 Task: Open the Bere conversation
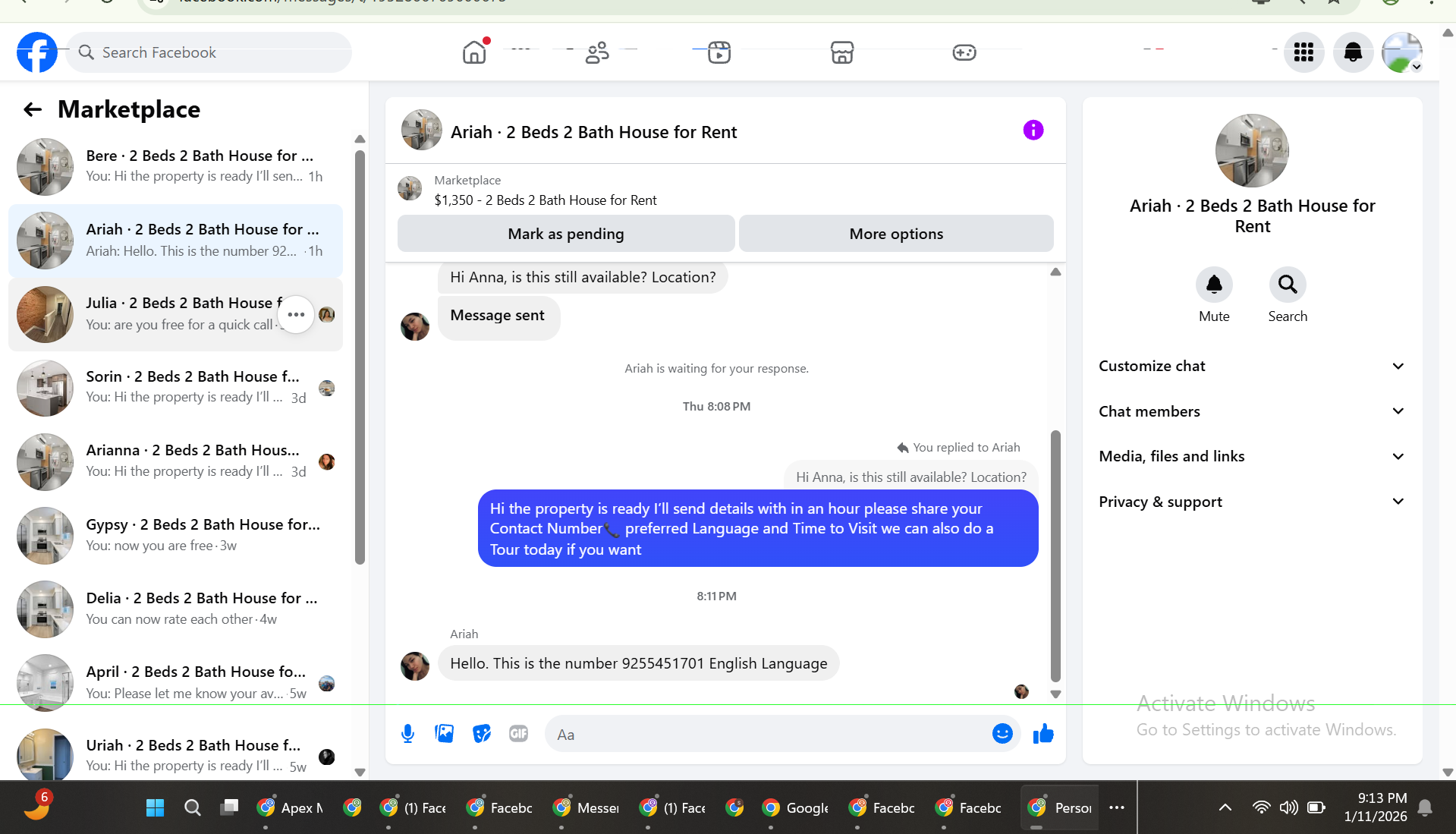click(175, 166)
